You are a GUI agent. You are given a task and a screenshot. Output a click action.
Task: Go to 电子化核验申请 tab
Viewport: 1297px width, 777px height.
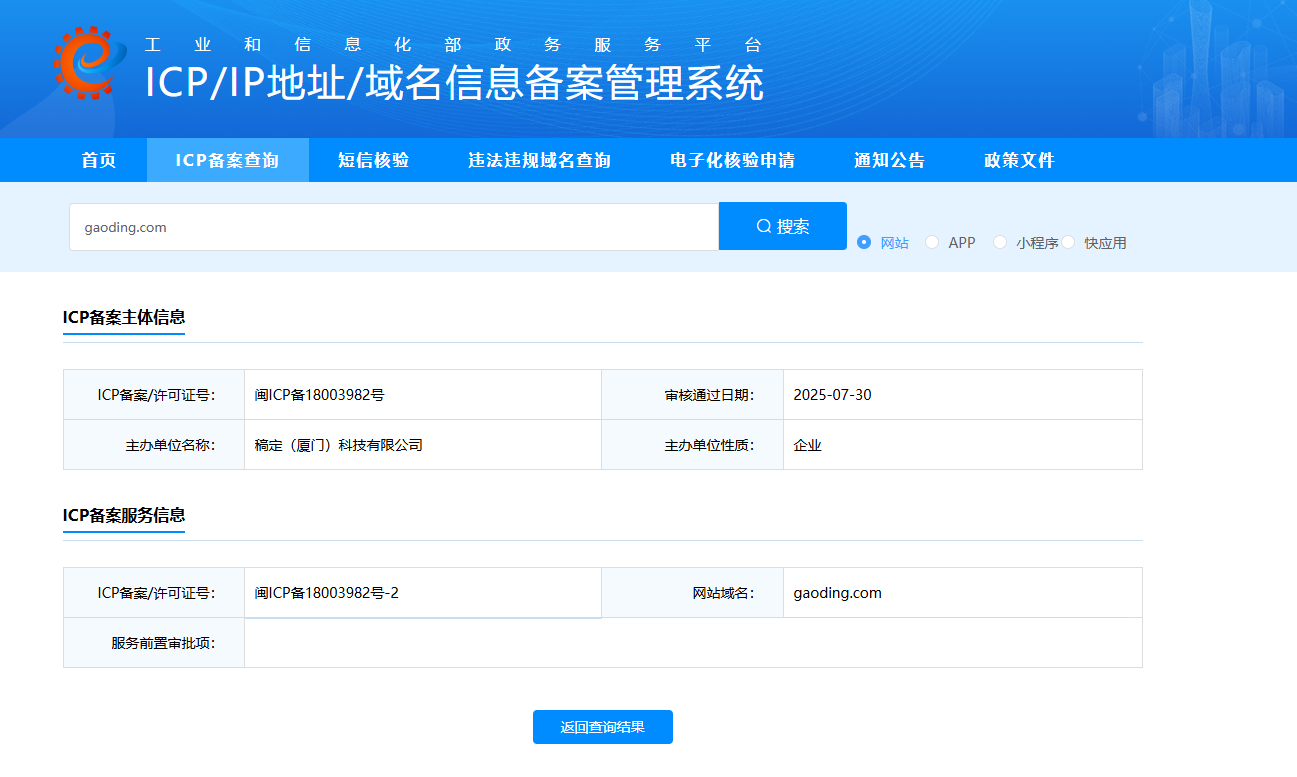pos(732,160)
